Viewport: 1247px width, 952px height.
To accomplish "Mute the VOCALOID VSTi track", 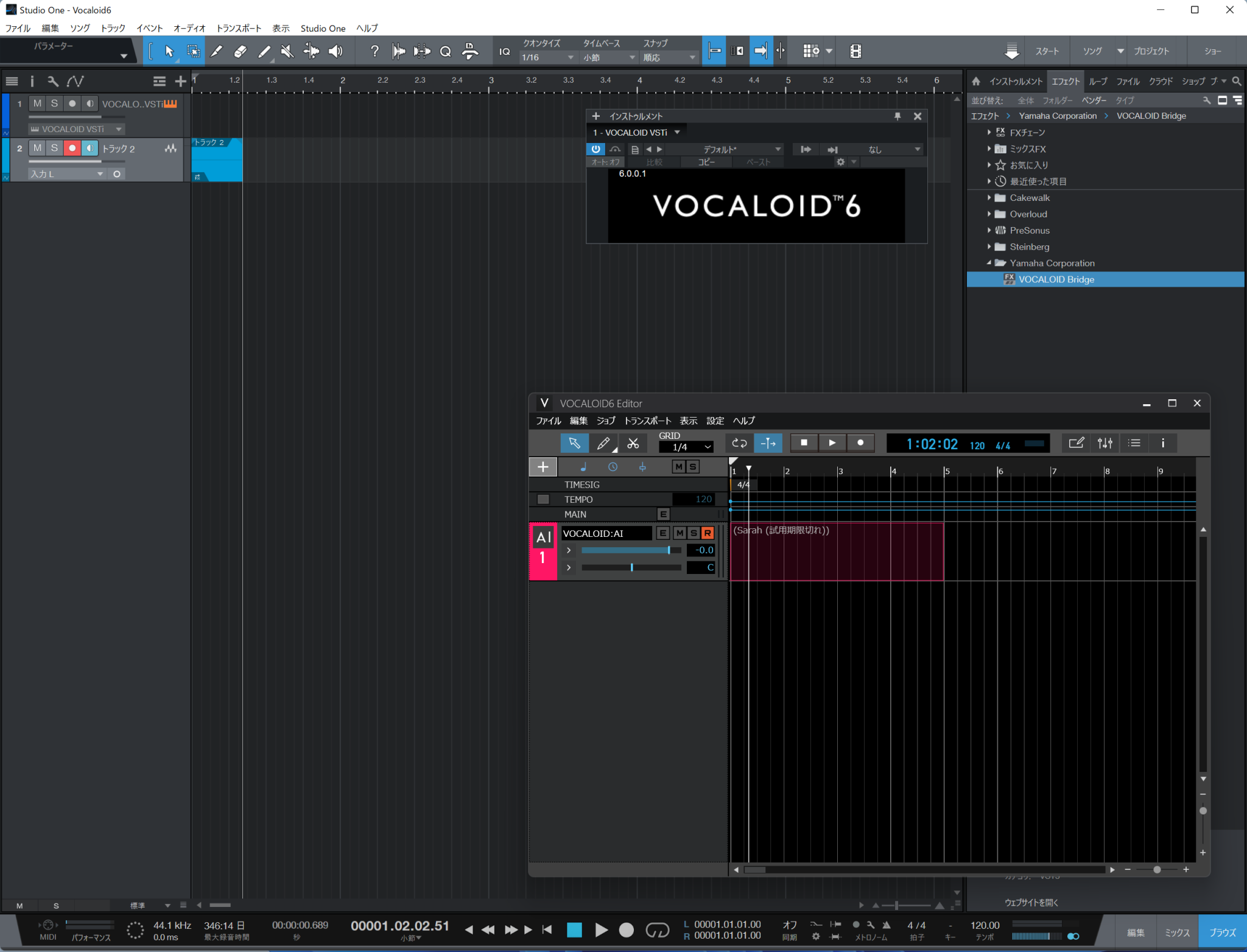I will [x=37, y=103].
